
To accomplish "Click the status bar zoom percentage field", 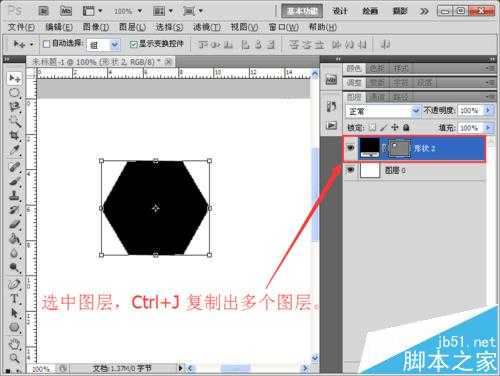I will (42, 369).
